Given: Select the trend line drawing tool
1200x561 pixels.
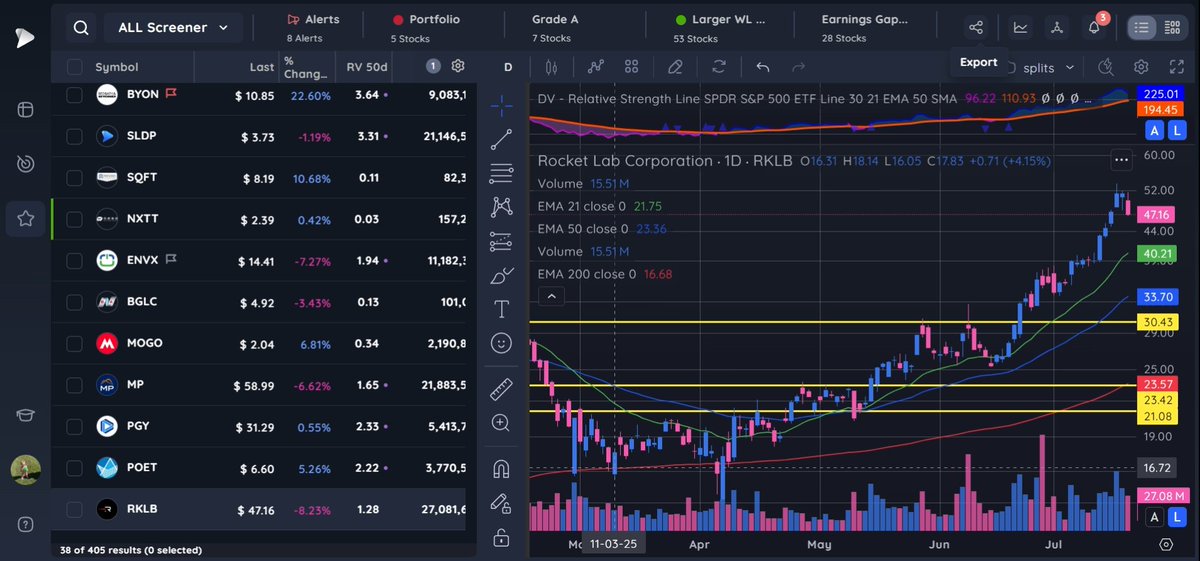Looking at the screenshot, I should pyautogui.click(x=502, y=140).
